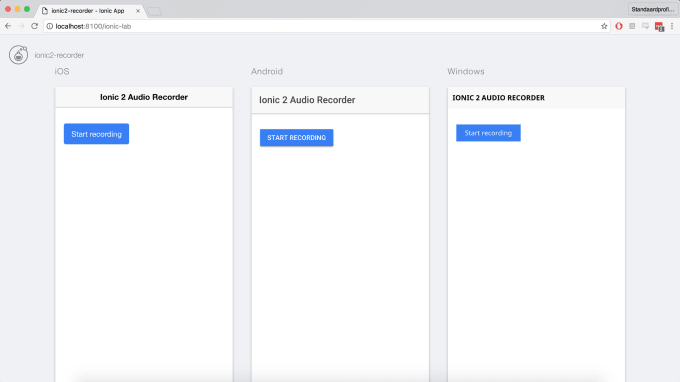
Task: Close the ionic2-recorder tab
Action: pyautogui.click(x=138, y=11)
